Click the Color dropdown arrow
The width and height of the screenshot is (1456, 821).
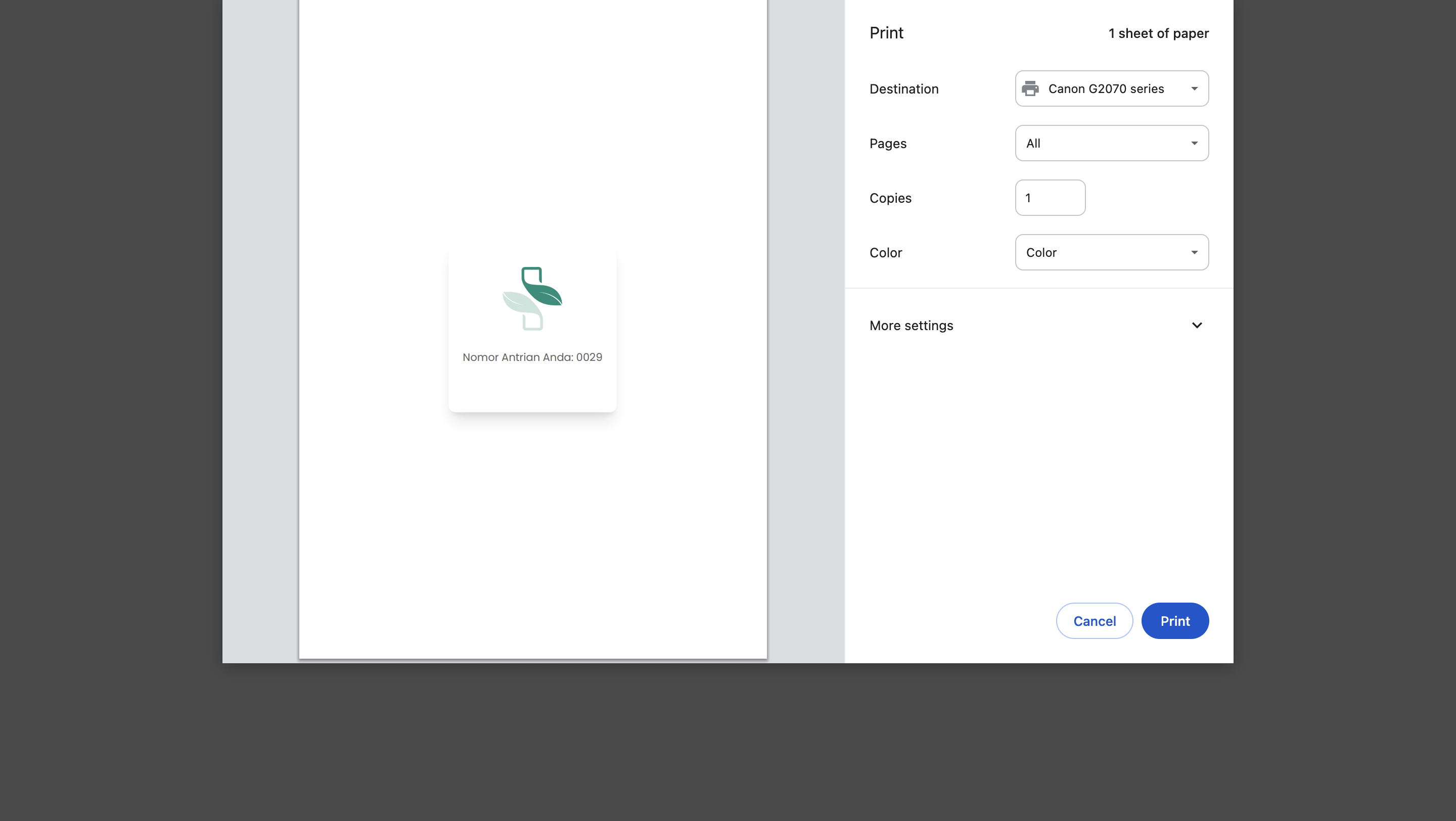coord(1194,253)
